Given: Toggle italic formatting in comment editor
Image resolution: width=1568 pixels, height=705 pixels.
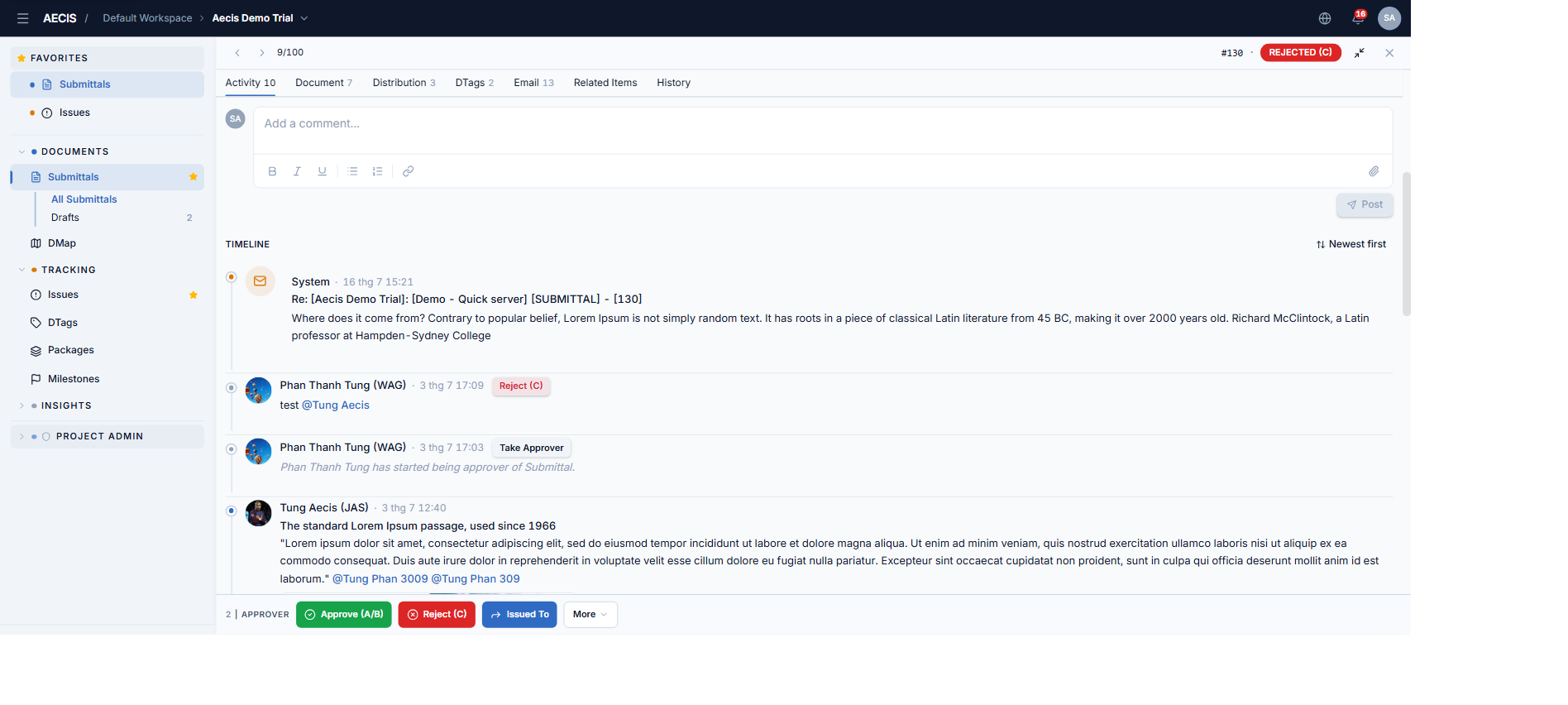Looking at the screenshot, I should (297, 171).
